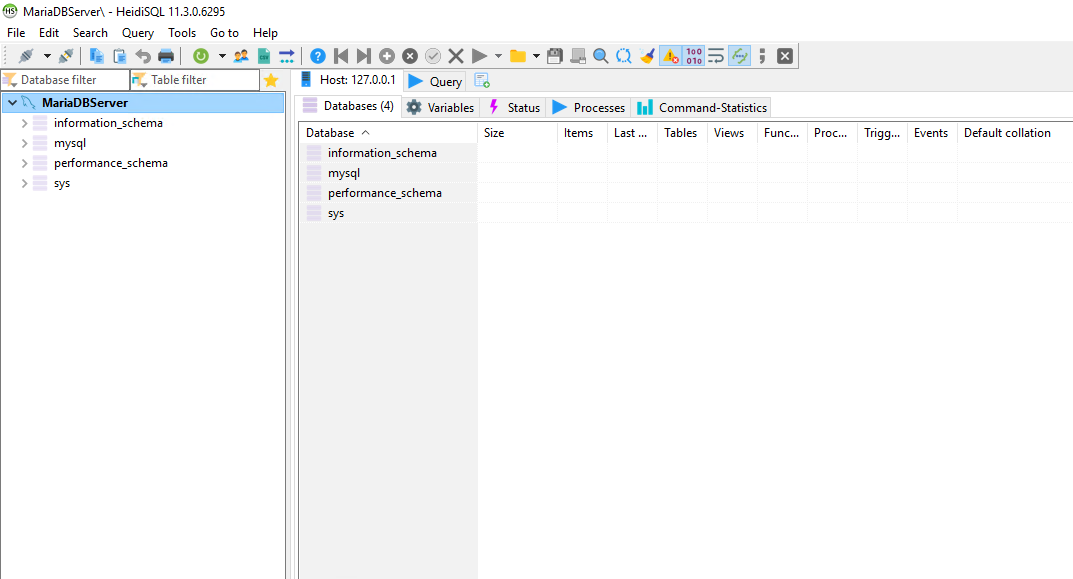Click into the Database filter field

(66, 80)
